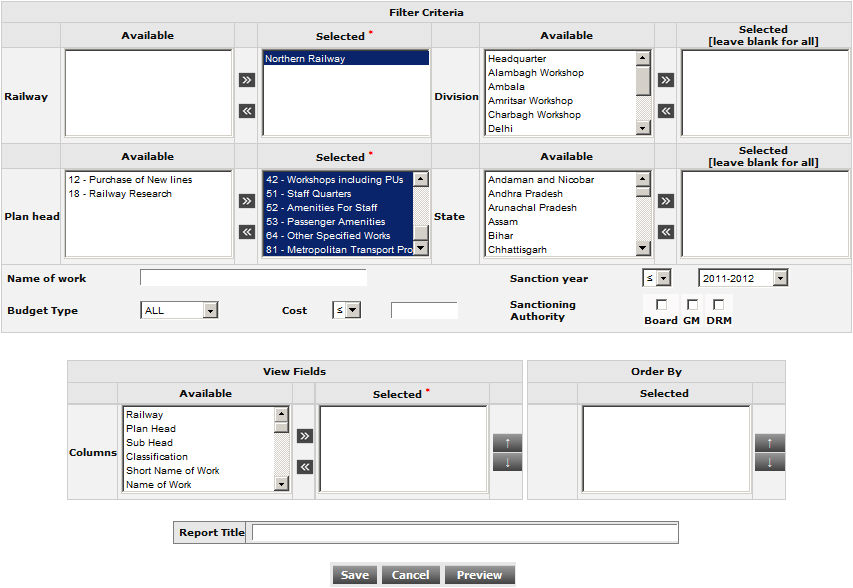
Task: Select Plan Head in the Columns list
Action: pos(151,429)
